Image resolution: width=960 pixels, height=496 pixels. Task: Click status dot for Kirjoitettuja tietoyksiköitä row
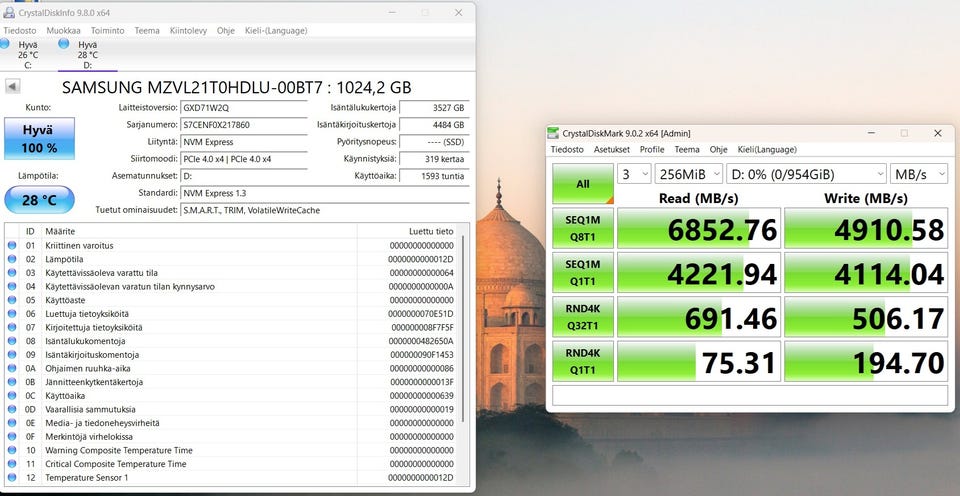coord(12,328)
